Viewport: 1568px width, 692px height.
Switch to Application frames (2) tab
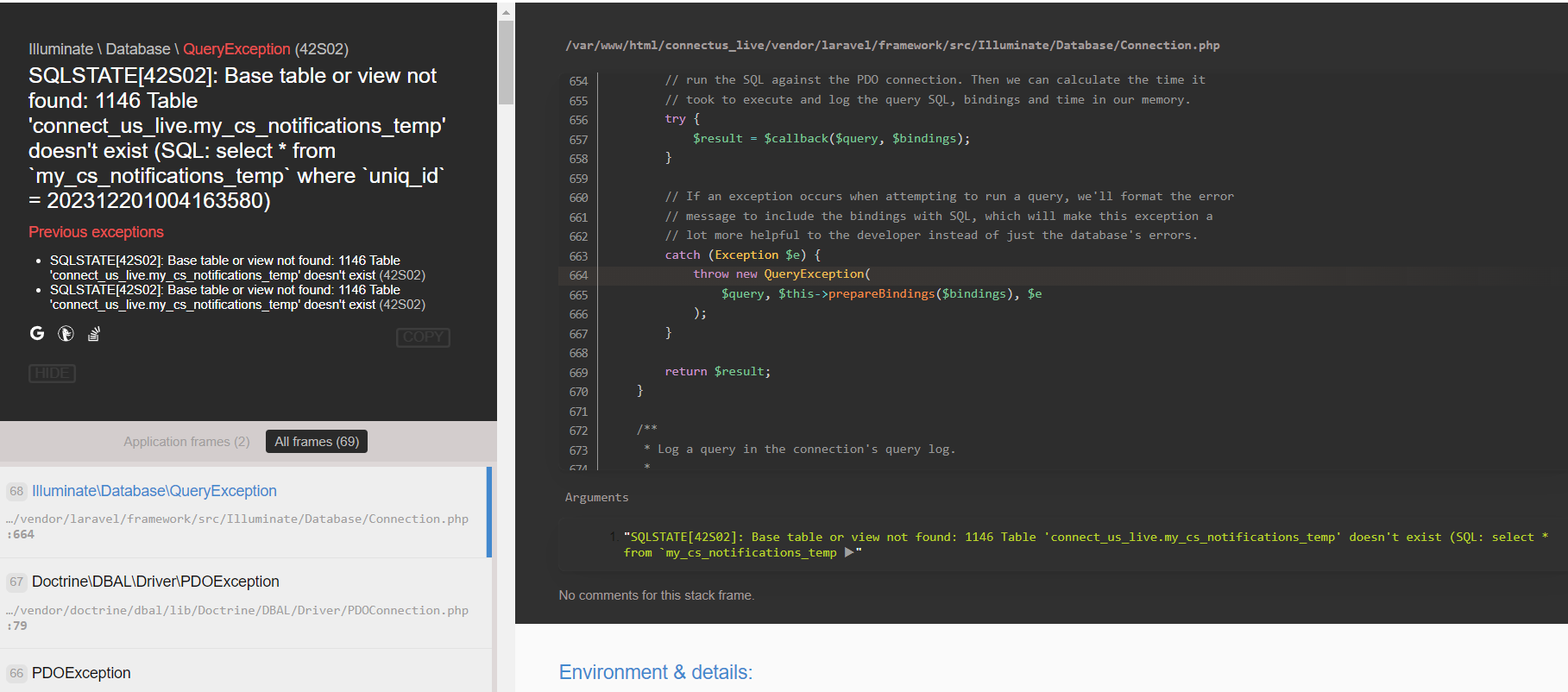click(x=186, y=441)
